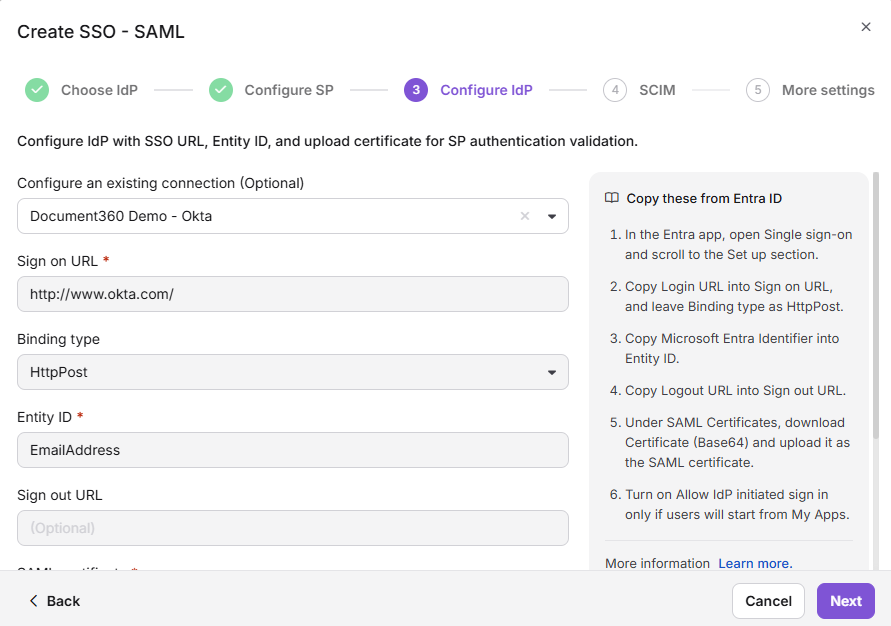Screen dimensions: 891x626
Task: Expand the existing connection dropdown arrow
Action: pyautogui.click(x=552, y=216)
